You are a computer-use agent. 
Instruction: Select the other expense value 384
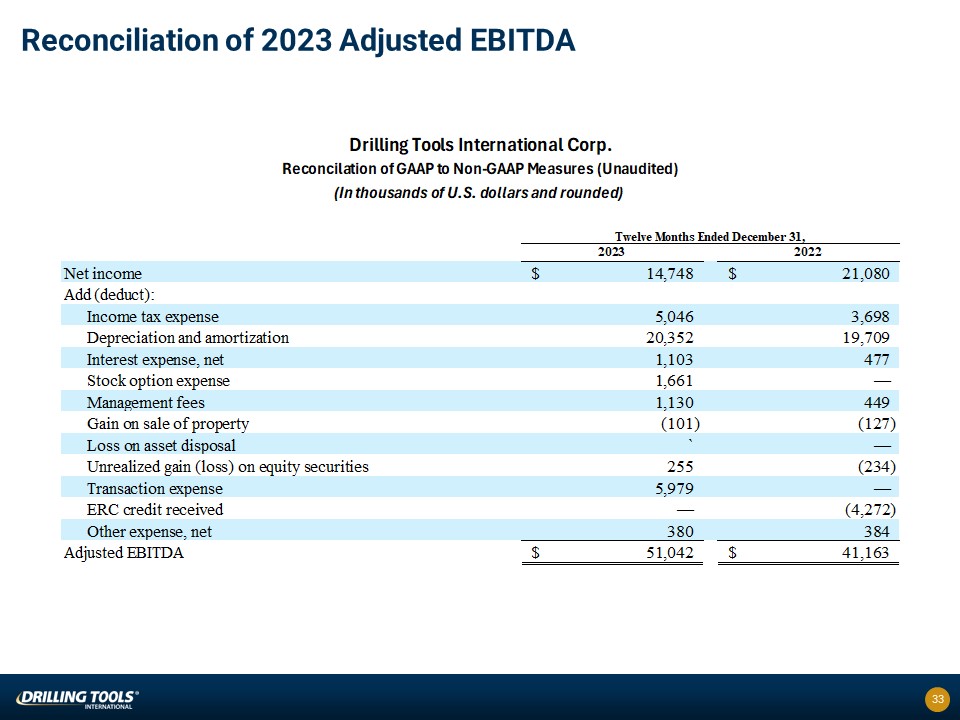(876, 531)
